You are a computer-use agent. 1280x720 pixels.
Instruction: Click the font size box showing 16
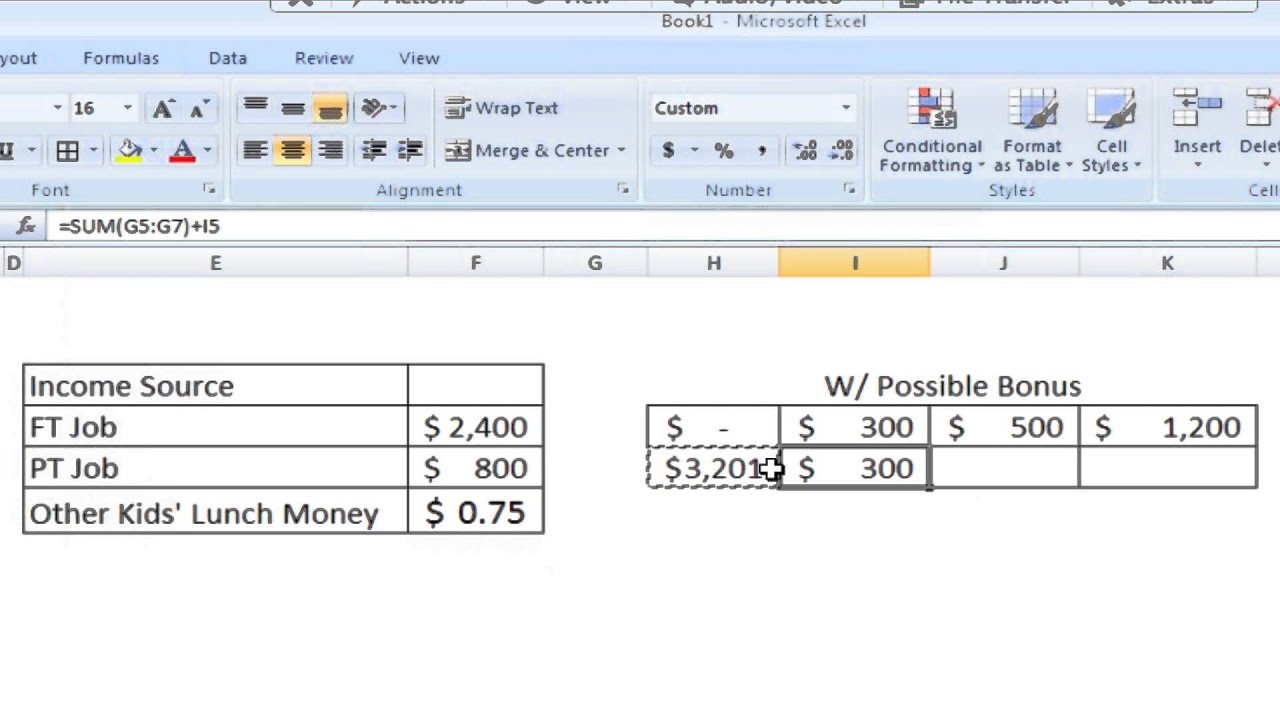[x=93, y=108]
